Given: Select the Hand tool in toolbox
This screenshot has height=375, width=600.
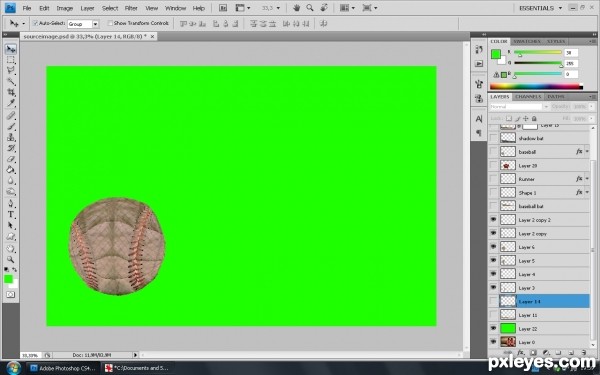Looking at the screenshot, I should [x=11, y=249].
